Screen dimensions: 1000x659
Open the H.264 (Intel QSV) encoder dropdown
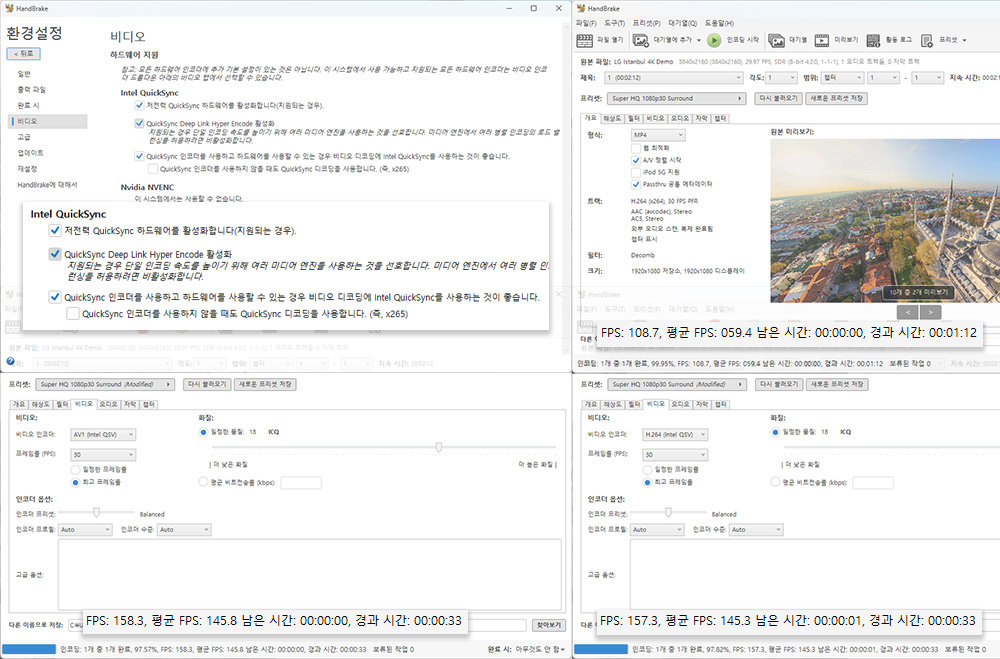pyautogui.click(x=675, y=434)
